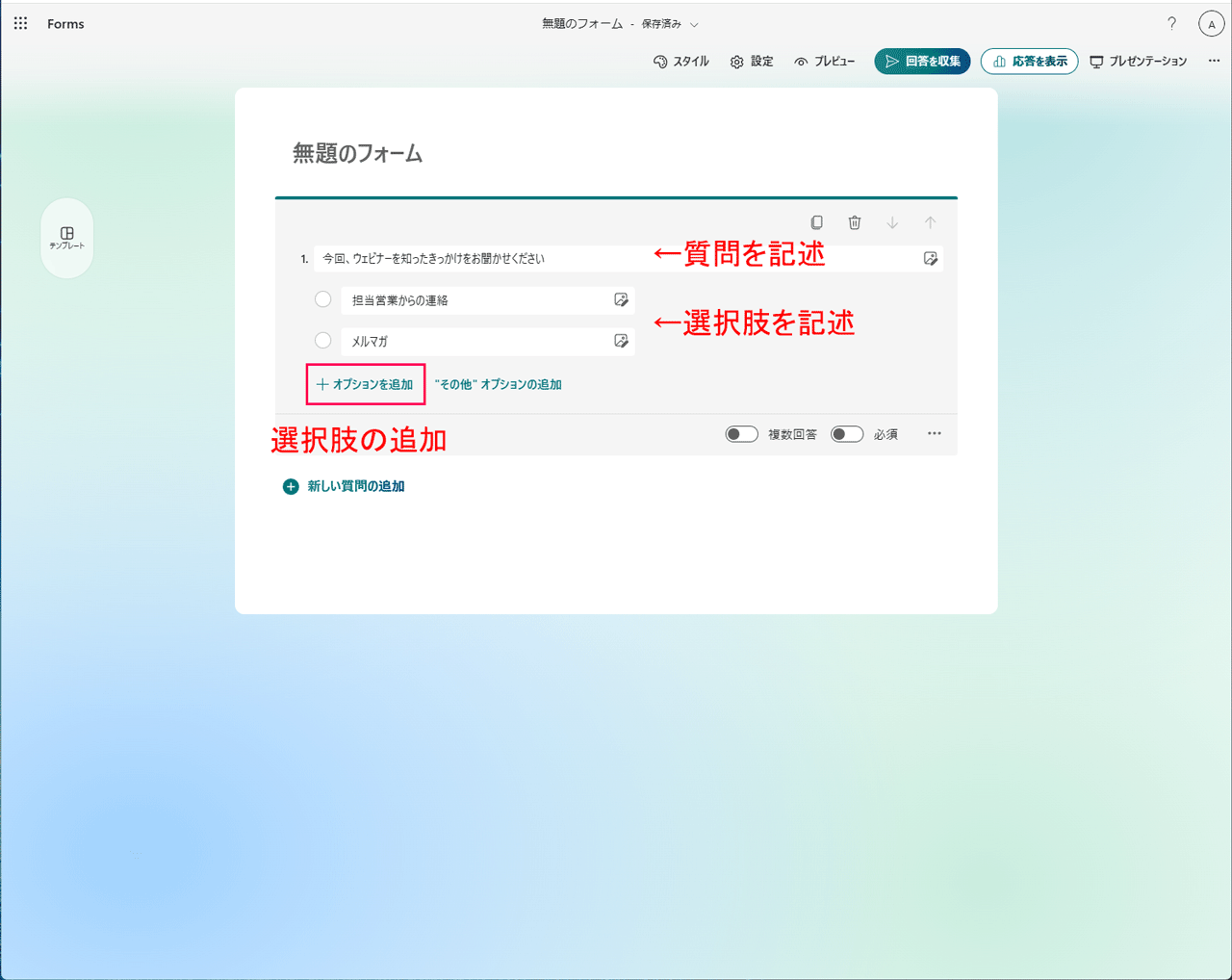Open the Microsoft 365 app launcher grid
Image resolution: width=1232 pixels, height=980 pixels.
[x=20, y=23]
